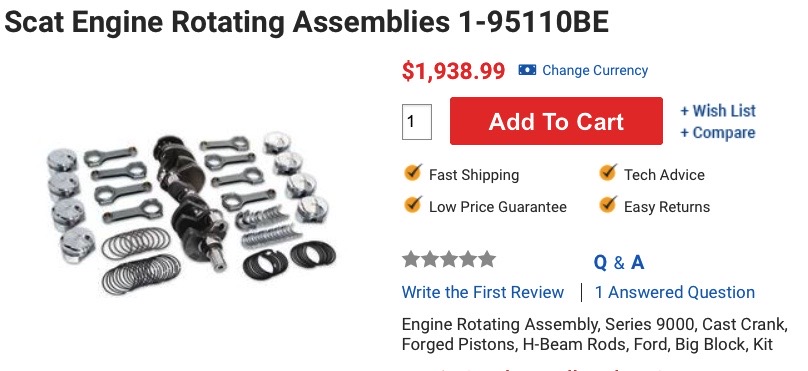Select the fifth gray rating star
808x371 pixels.
[x=486, y=259]
